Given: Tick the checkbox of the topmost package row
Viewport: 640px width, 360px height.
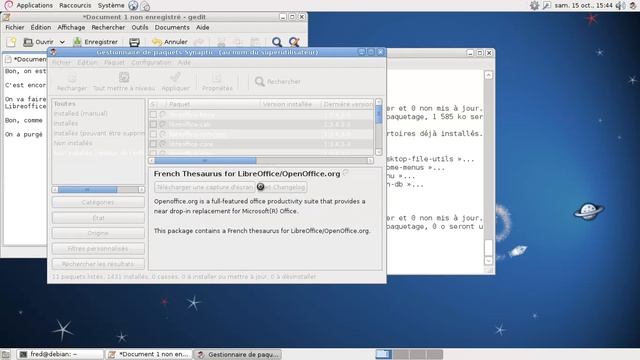Looking at the screenshot, I should pyautogui.click(x=153, y=114).
